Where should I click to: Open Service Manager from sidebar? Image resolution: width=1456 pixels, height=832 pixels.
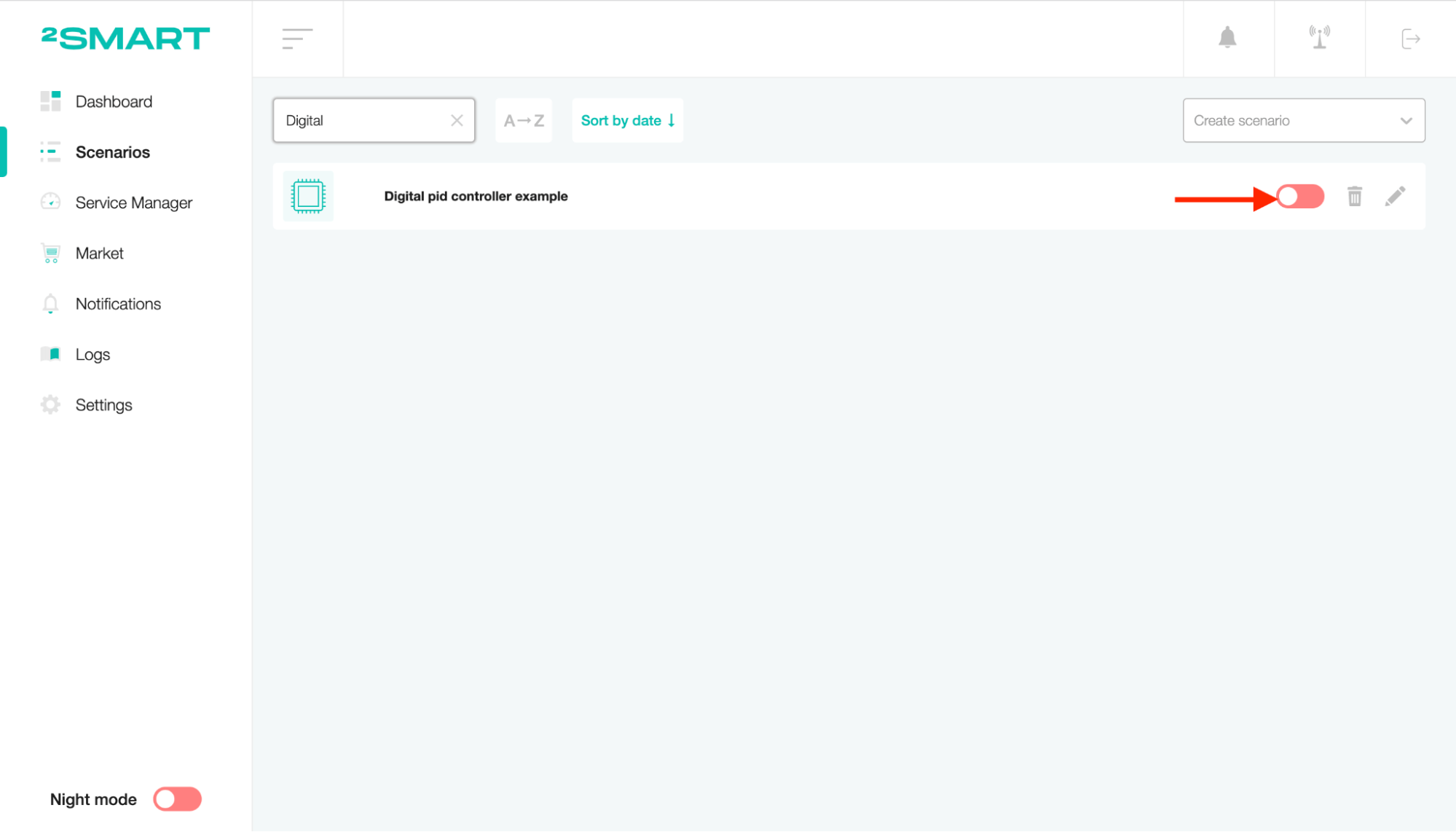point(133,203)
